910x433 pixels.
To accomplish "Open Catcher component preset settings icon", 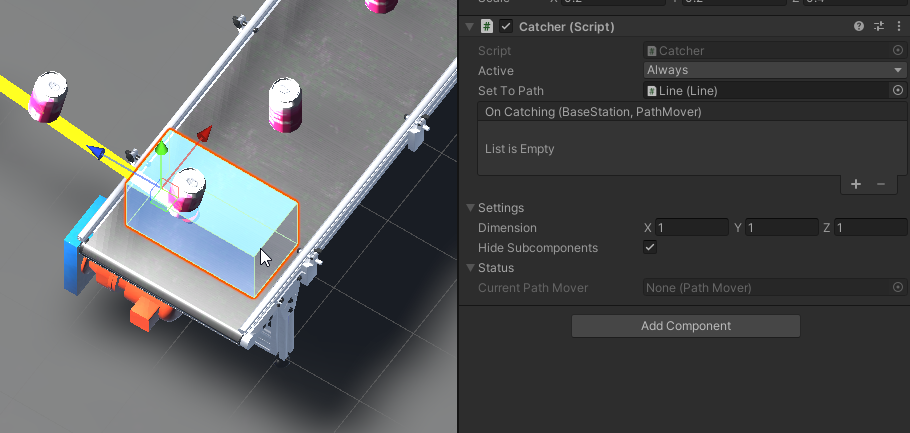I will coord(879,27).
